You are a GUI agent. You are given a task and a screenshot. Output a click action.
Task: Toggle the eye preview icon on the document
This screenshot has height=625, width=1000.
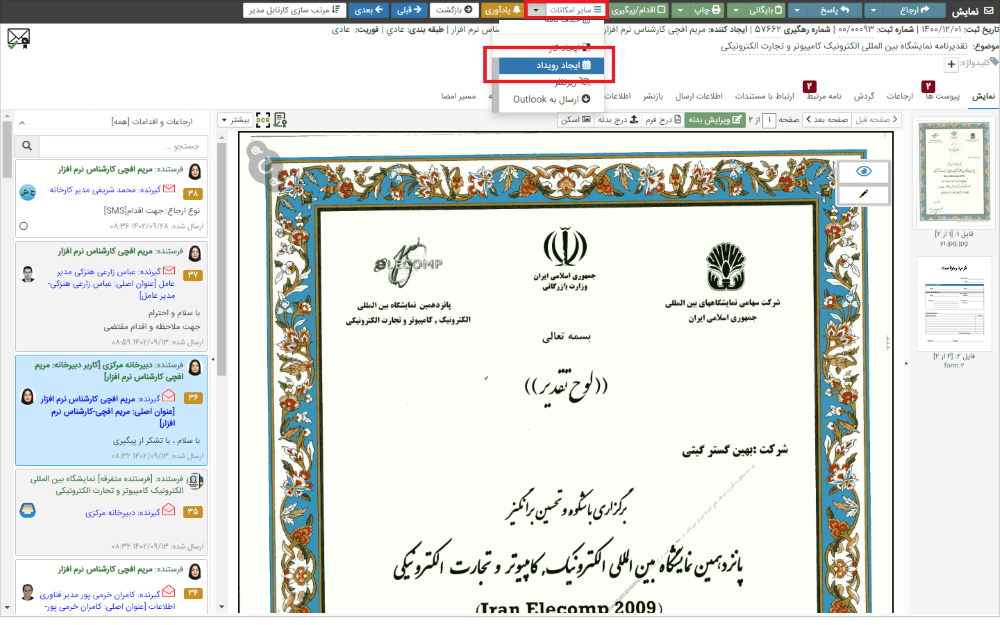(x=862, y=170)
